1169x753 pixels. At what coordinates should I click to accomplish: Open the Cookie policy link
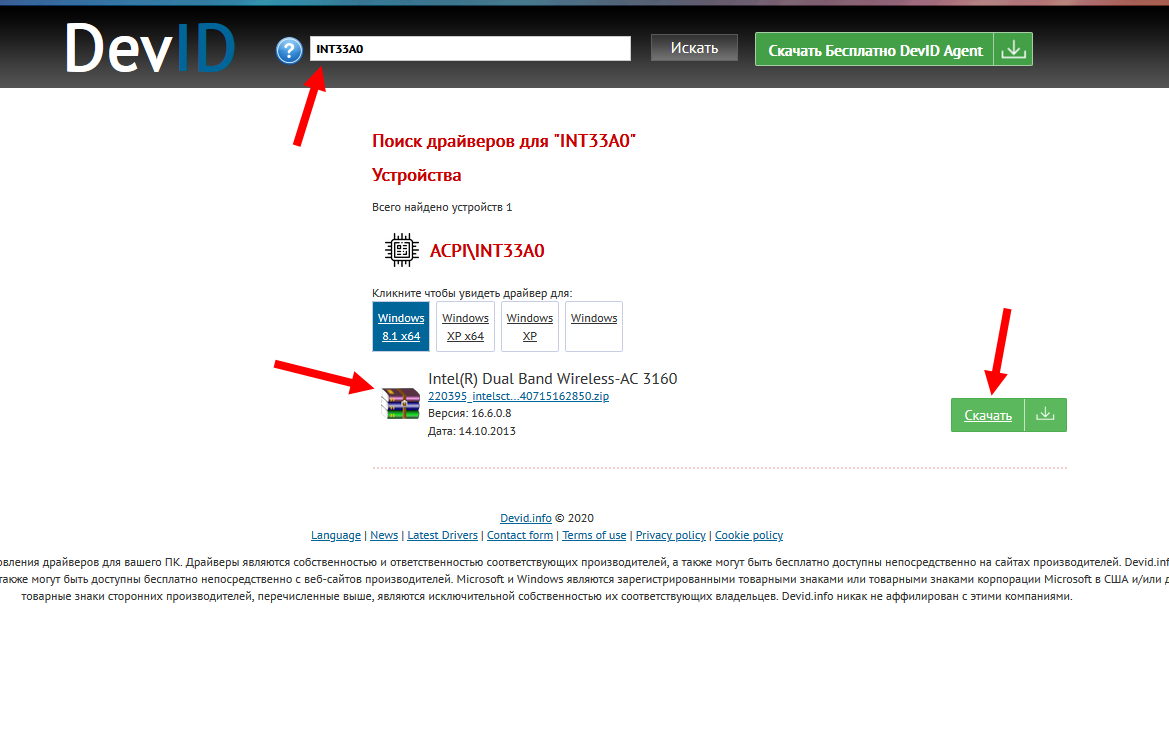coord(749,535)
